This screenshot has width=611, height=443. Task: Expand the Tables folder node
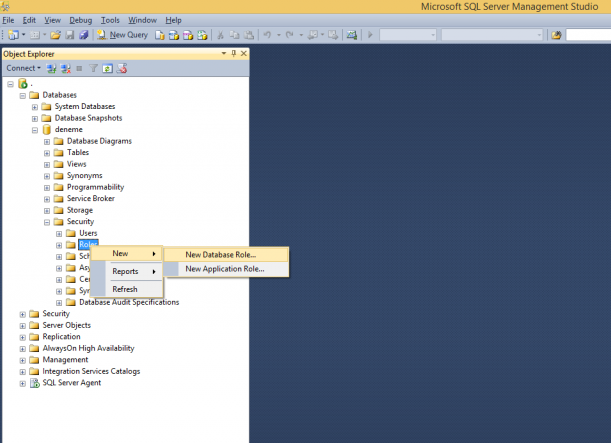click(x=47, y=153)
